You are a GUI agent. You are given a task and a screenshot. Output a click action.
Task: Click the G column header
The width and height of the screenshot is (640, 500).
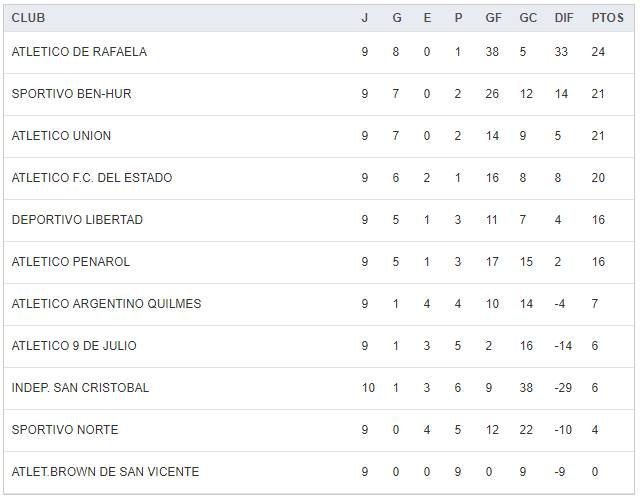coord(396,18)
